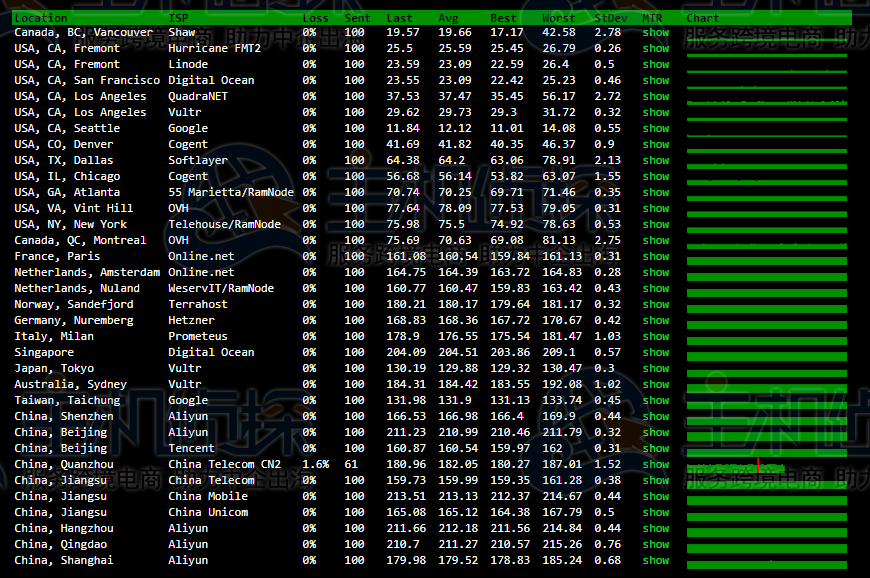
Task: Open MTR show link for Seattle Google
Action: (655, 128)
